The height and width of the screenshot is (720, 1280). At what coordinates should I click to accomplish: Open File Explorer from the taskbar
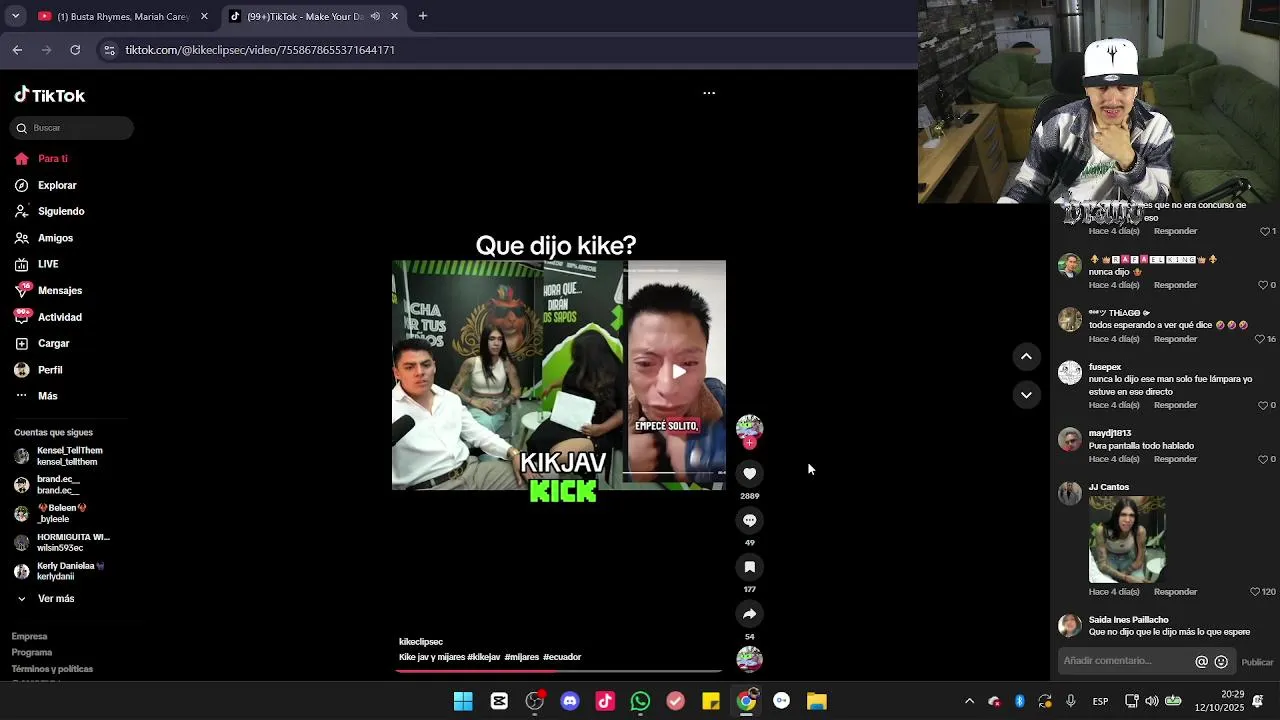point(817,701)
